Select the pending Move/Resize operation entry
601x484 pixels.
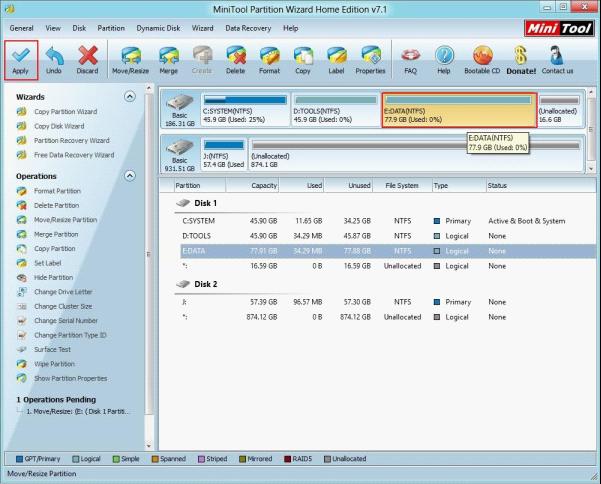coord(78,412)
